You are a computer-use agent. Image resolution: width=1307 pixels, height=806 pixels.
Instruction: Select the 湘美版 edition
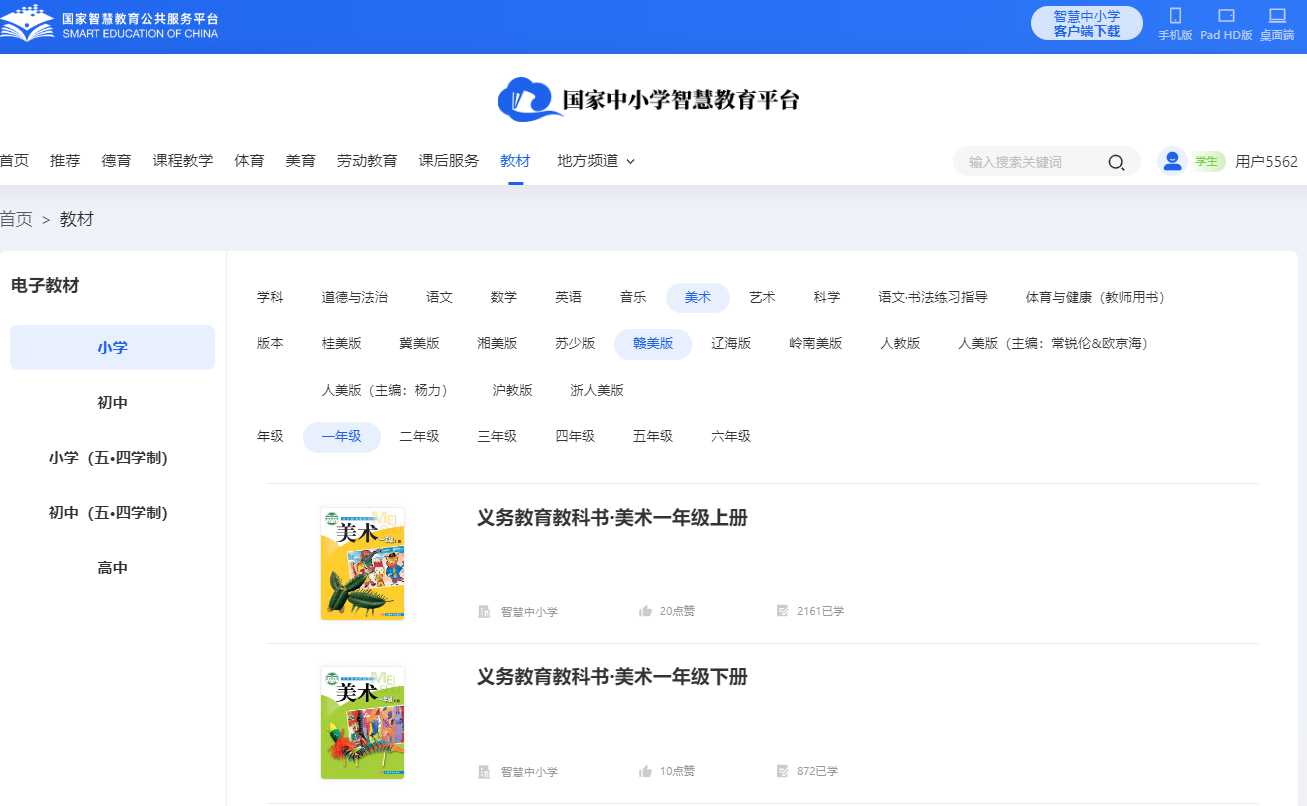coord(498,344)
